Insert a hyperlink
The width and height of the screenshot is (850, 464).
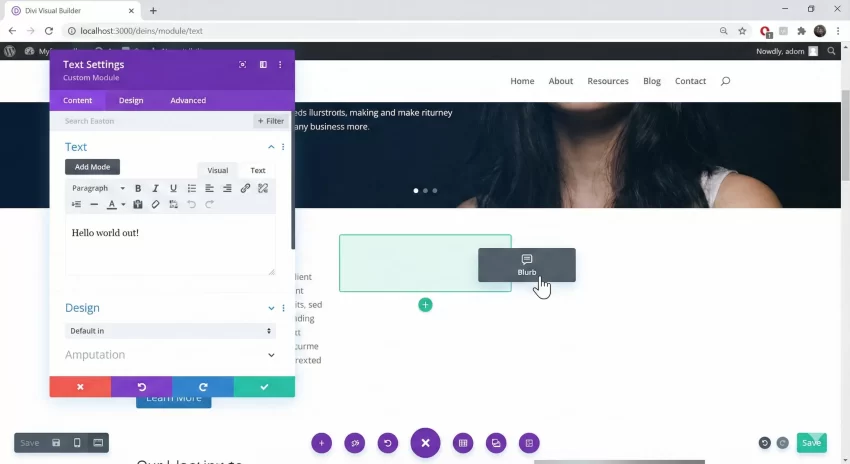[245, 188]
